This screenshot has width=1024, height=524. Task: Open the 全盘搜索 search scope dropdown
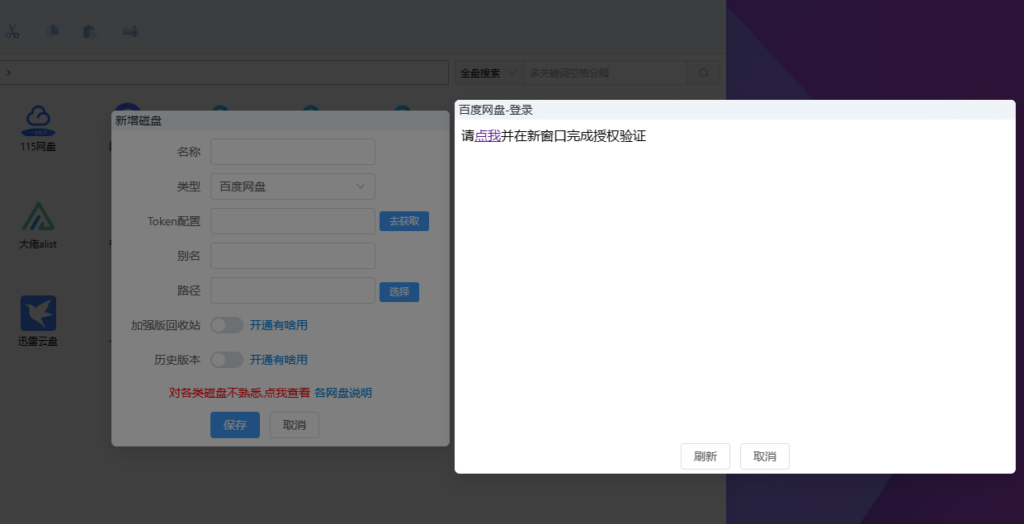489,73
